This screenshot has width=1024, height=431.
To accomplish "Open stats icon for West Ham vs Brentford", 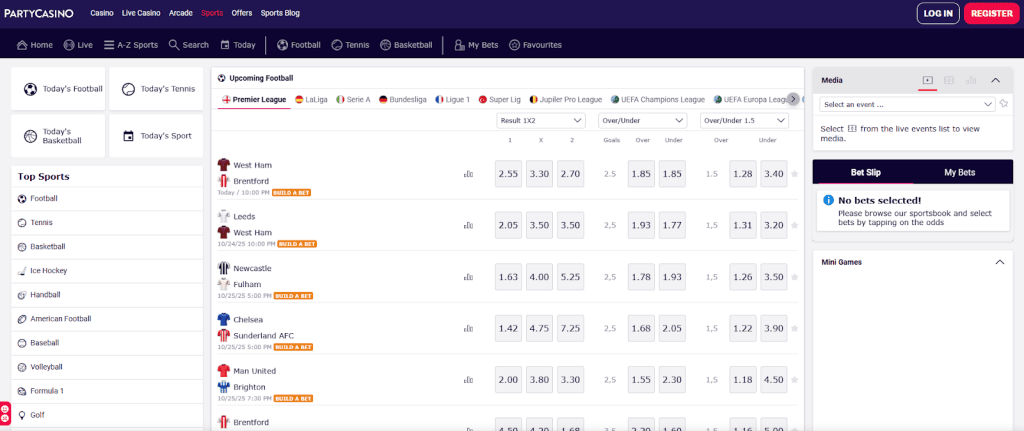I will (468, 174).
